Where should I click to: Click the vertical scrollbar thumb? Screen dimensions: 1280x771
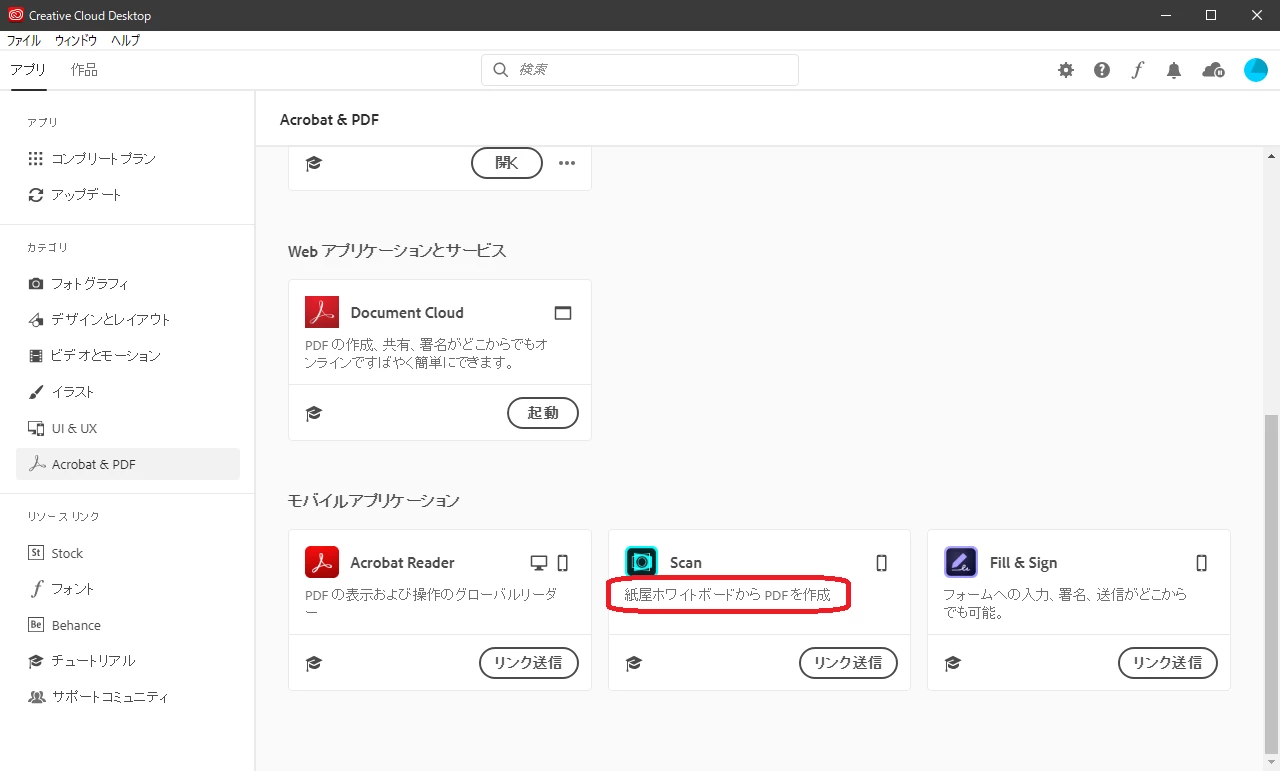coord(1271,584)
